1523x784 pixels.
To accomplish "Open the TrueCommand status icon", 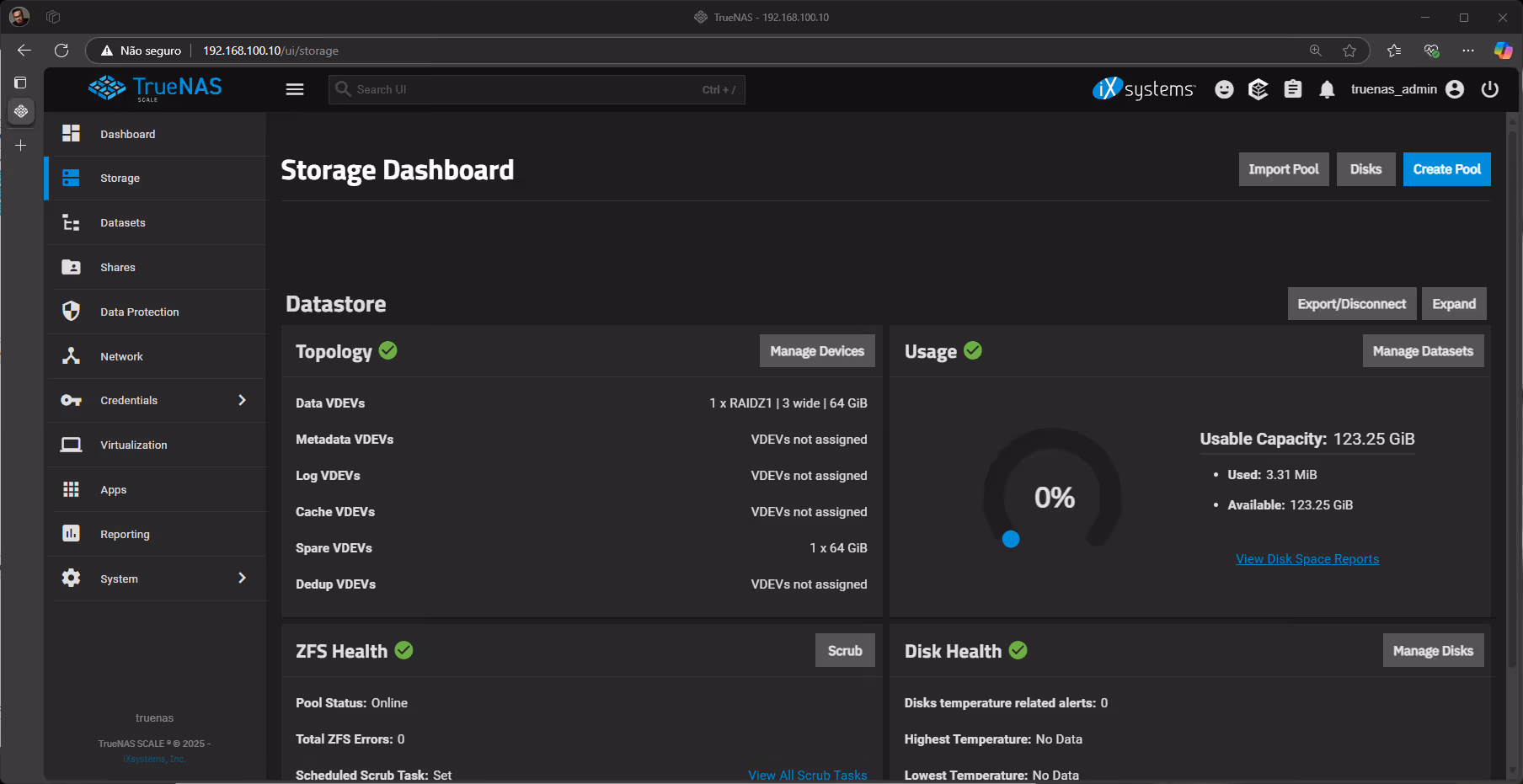I will [x=1258, y=89].
